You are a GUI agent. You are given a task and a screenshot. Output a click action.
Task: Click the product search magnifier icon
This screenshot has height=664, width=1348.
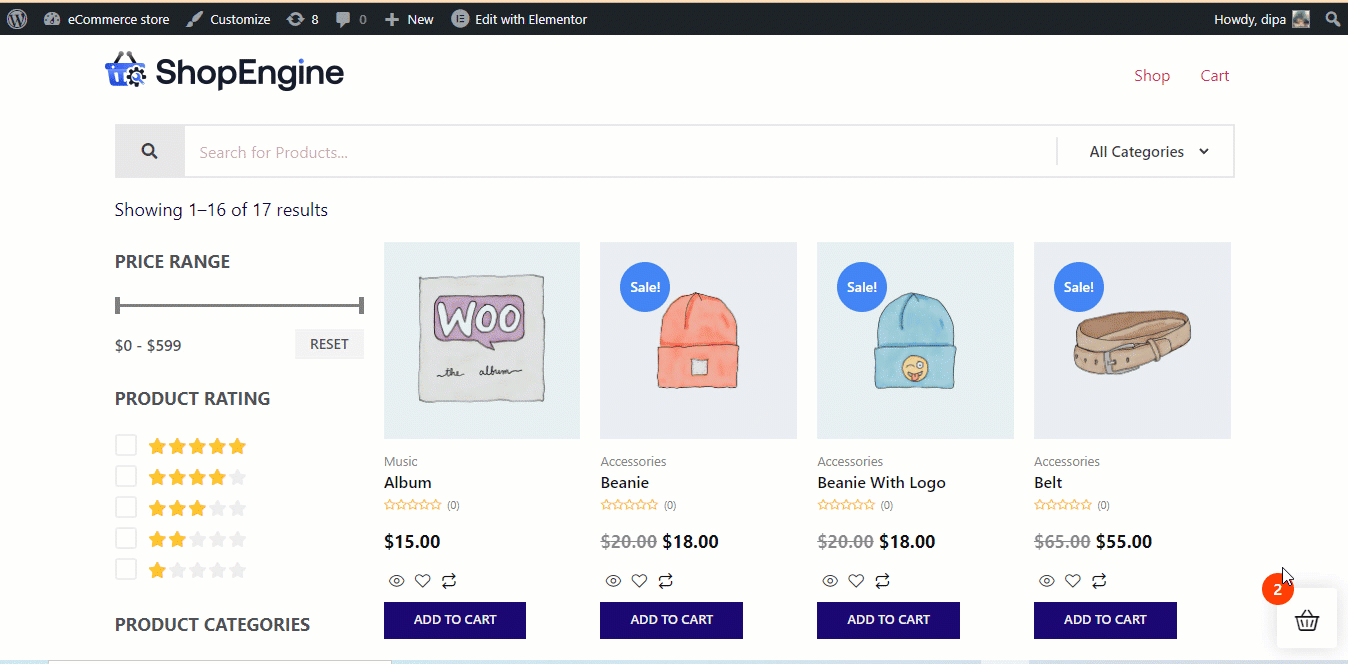pyautogui.click(x=150, y=152)
